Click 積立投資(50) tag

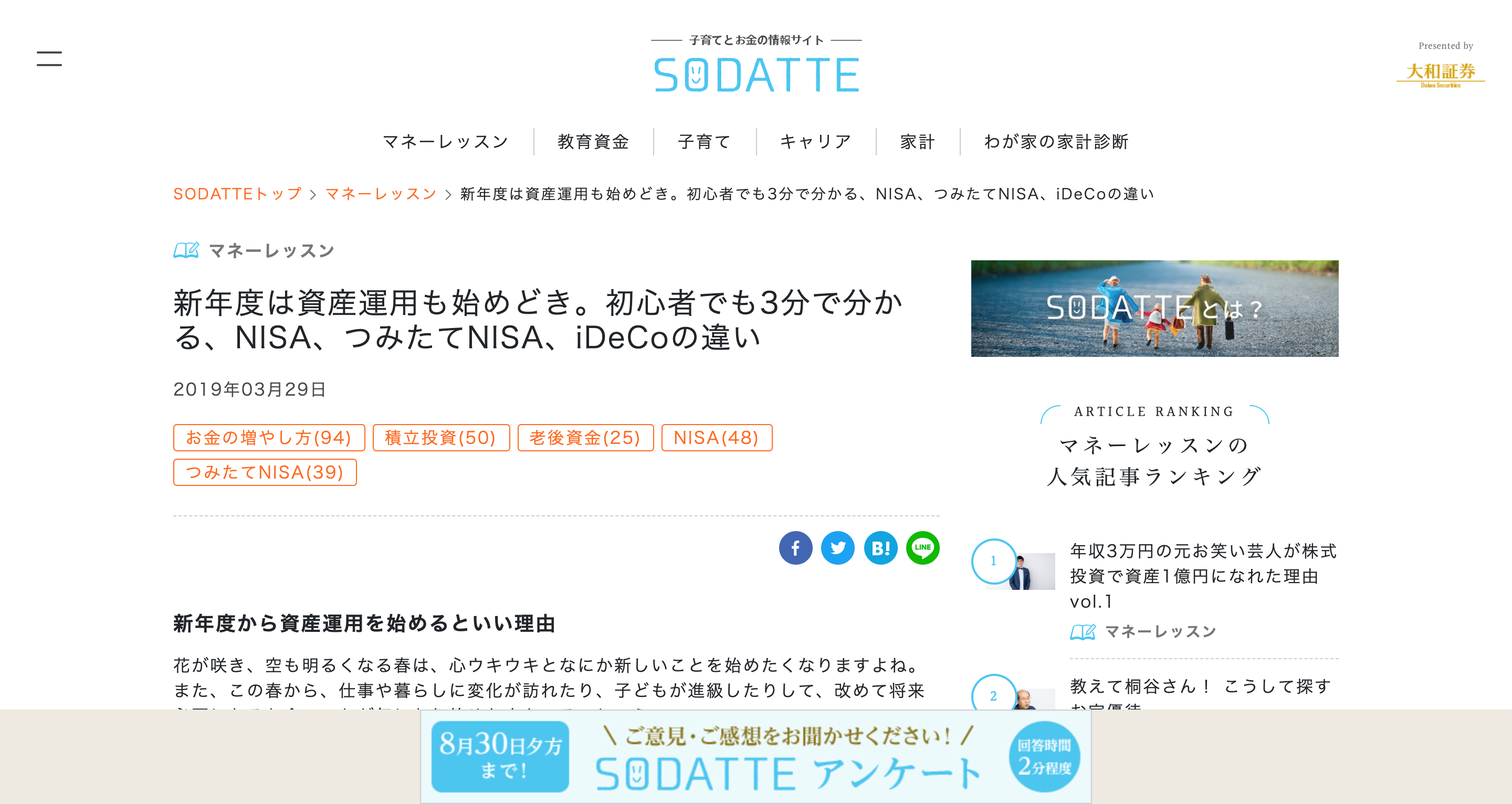[441, 438]
